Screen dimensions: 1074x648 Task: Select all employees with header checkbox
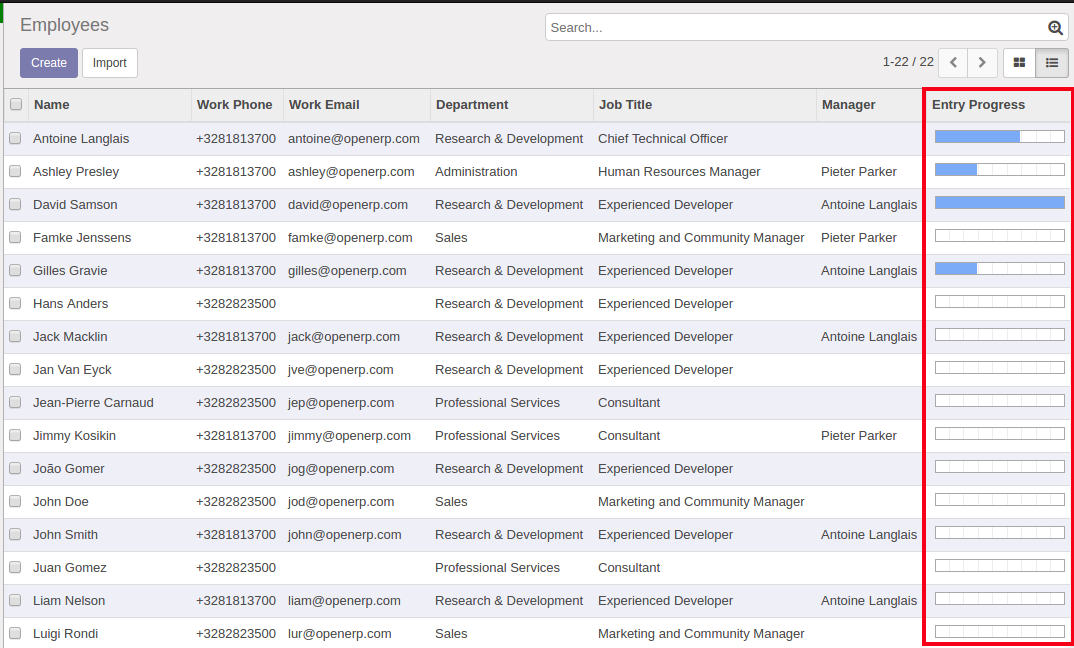[x=16, y=104]
